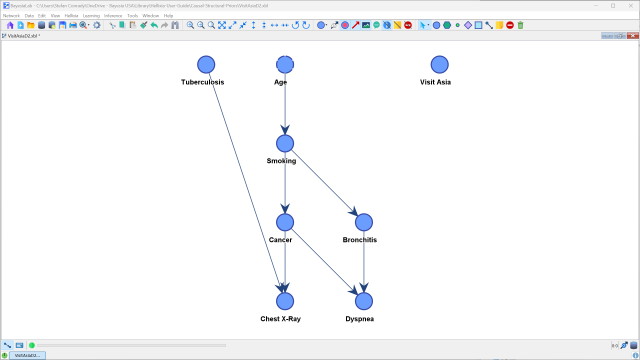Viewport: 640px width, 360px height.
Task: Select the red forbidden-arc tool
Action: (510, 25)
